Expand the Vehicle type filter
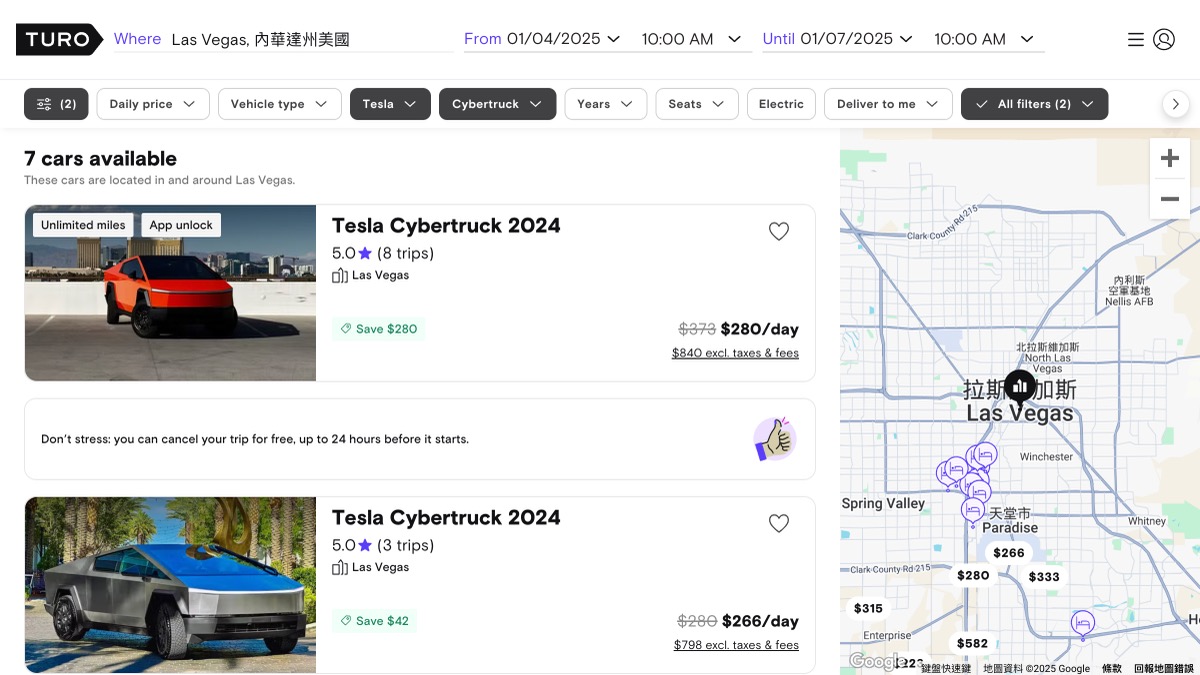This screenshot has width=1200, height=675. pos(280,104)
